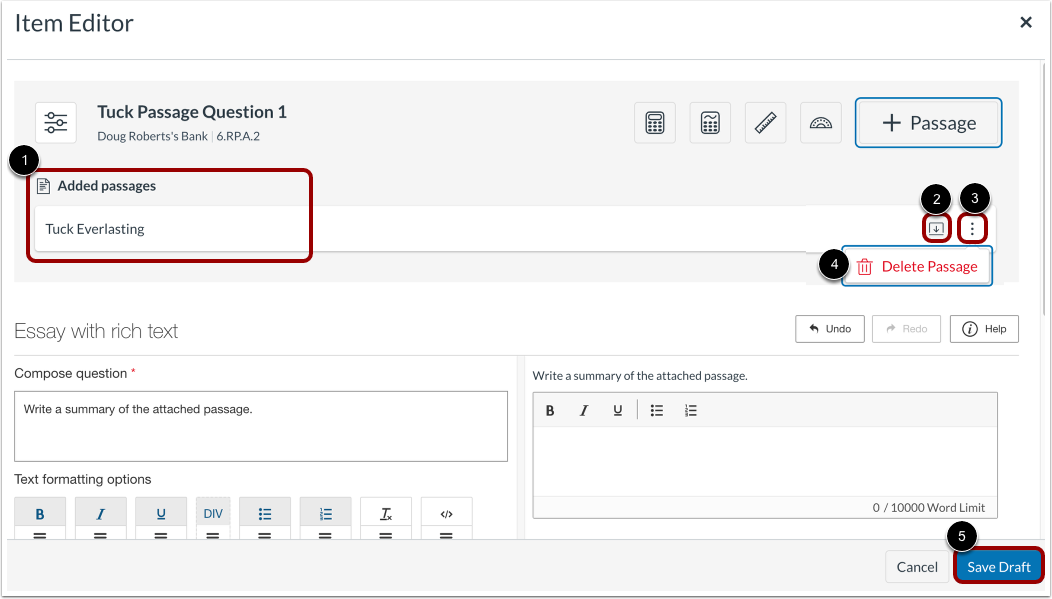Toggle the DIV formatting option

[x=213, y=514]
